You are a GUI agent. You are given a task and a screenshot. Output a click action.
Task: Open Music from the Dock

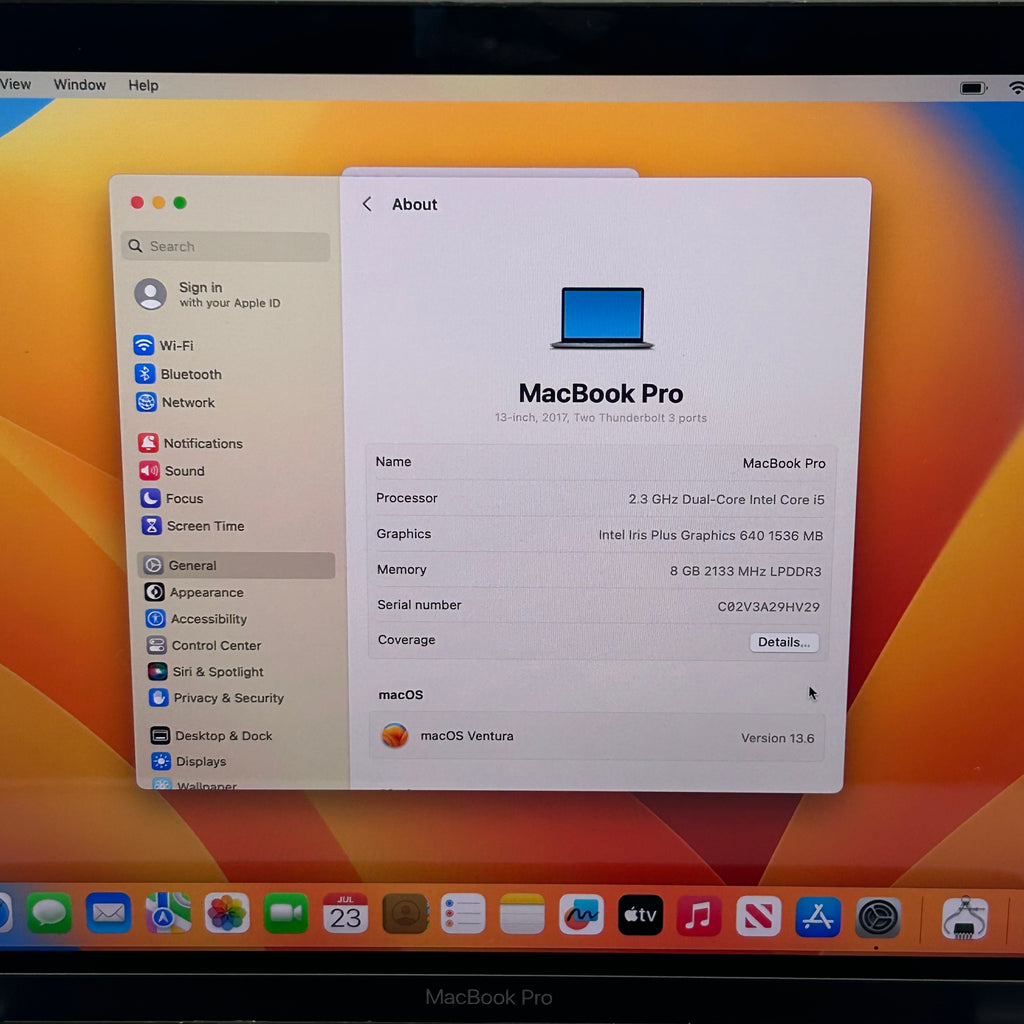click(x=699, y=916)
